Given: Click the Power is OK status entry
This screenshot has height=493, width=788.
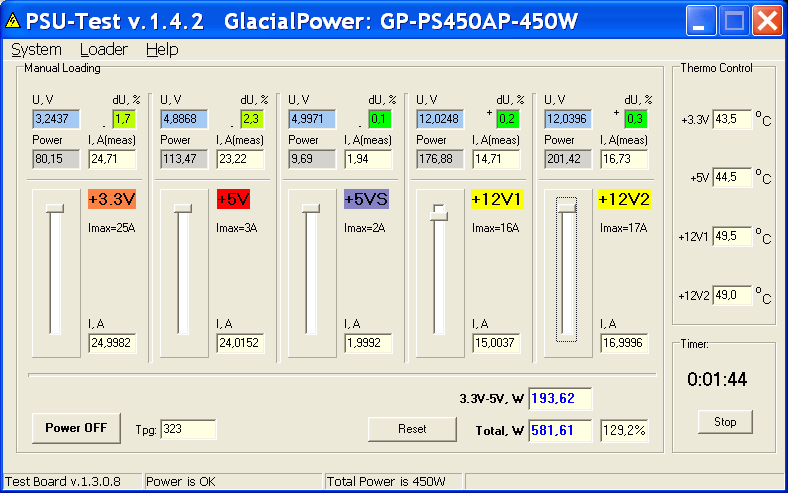Looking at the screenshot, I should 233,481.
